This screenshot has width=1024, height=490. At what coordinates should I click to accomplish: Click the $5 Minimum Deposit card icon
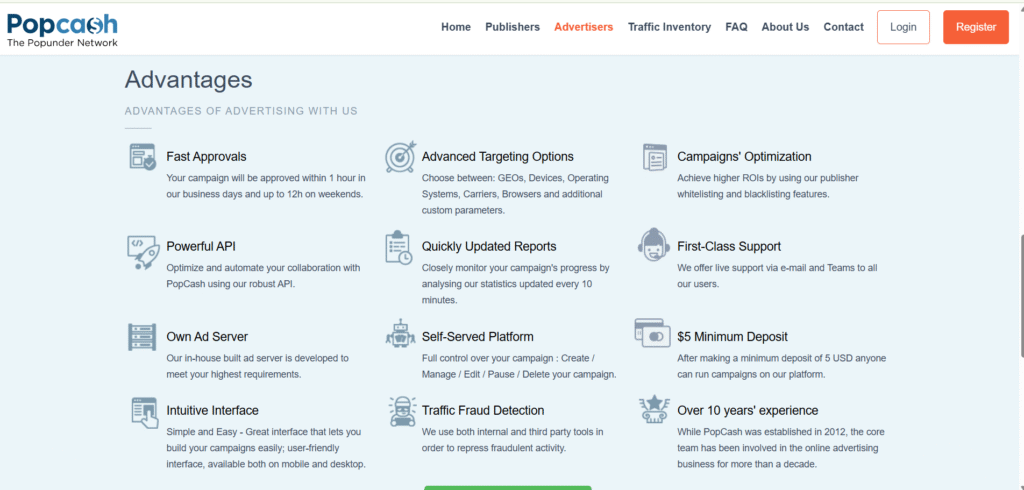(x=652, y=334)
